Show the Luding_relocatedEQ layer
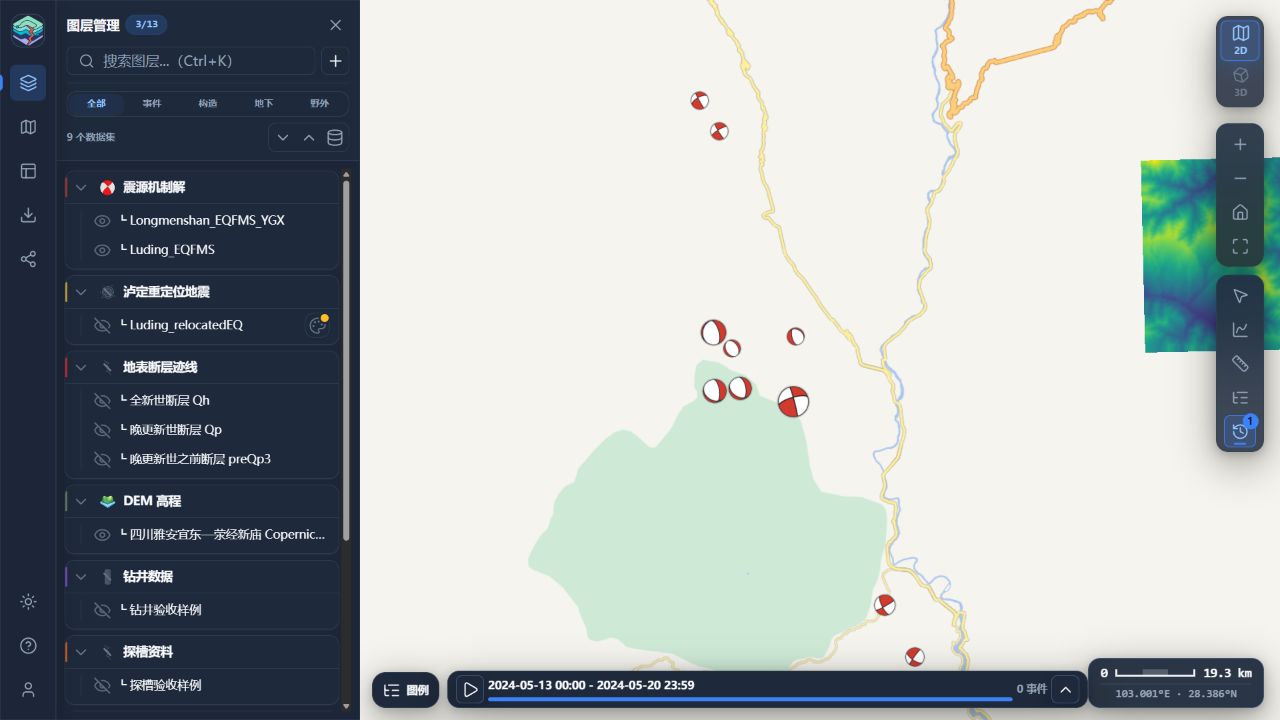Screen dimensions: 1280x720 102,325
